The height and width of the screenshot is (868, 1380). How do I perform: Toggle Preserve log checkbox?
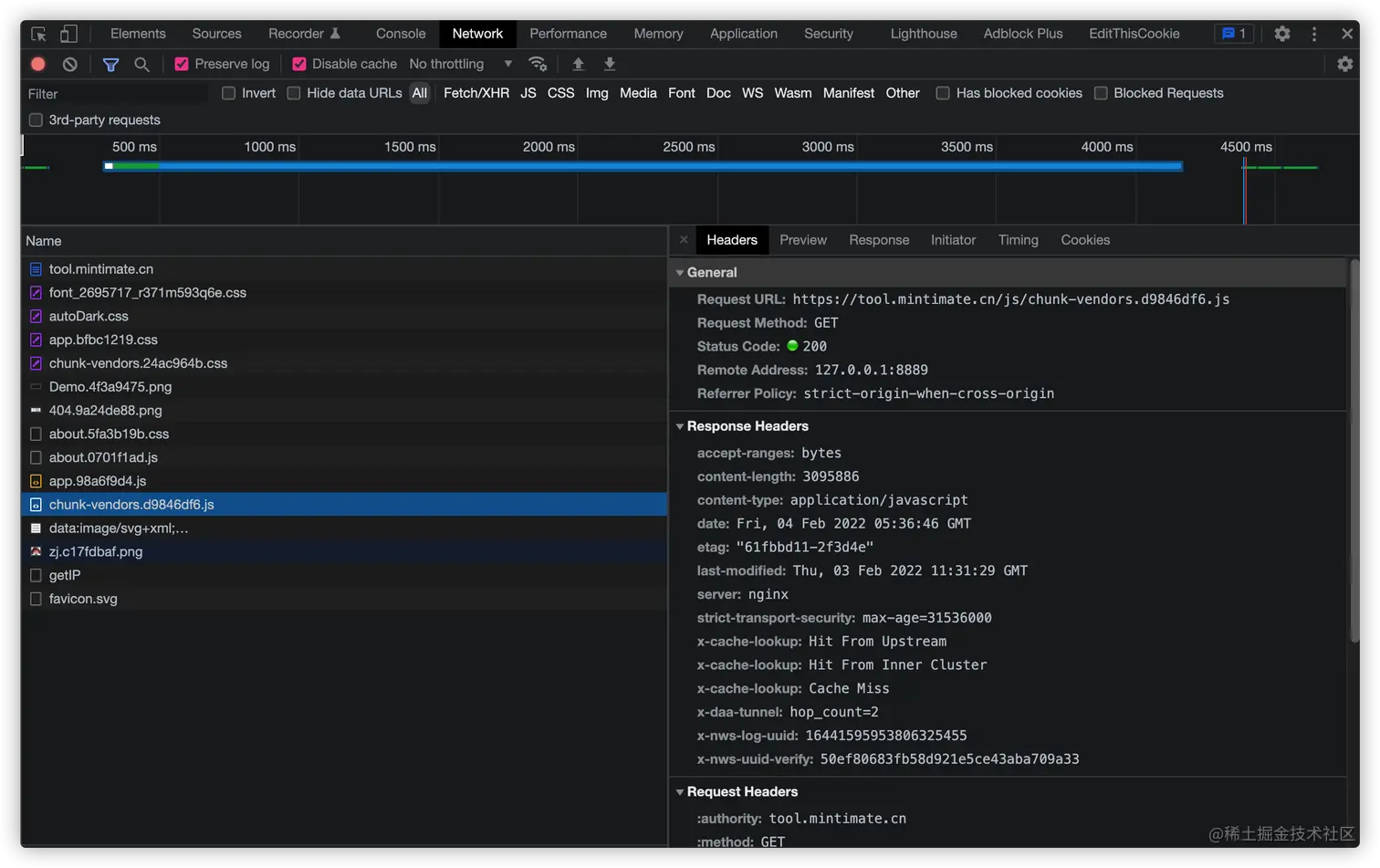tap(182, 64)
